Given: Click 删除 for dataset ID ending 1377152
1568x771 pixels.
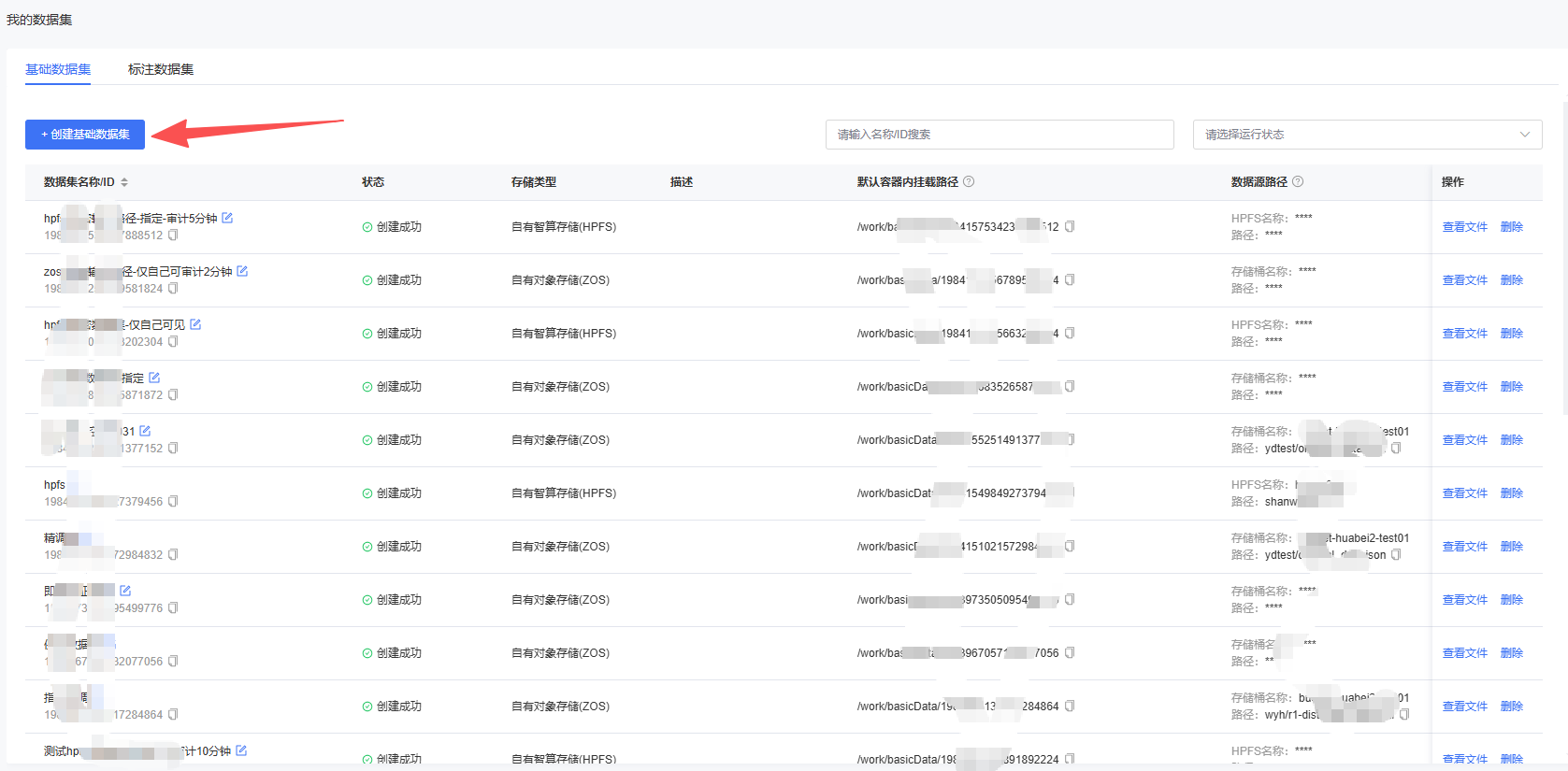Looking at the screenshot, I should [x=1511, y=440].
